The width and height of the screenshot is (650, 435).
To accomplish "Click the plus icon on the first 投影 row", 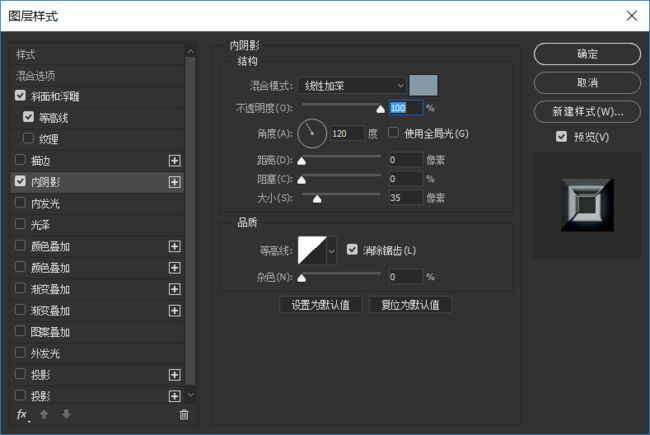I will tap(175, 375).
